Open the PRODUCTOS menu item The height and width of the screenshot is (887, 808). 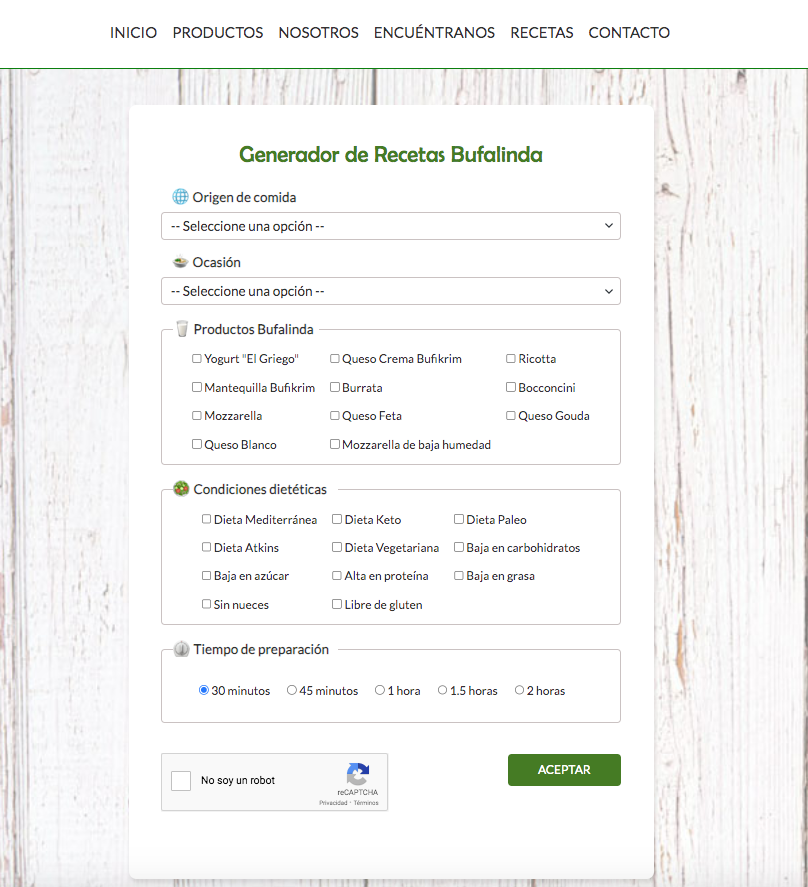point(218,33)
